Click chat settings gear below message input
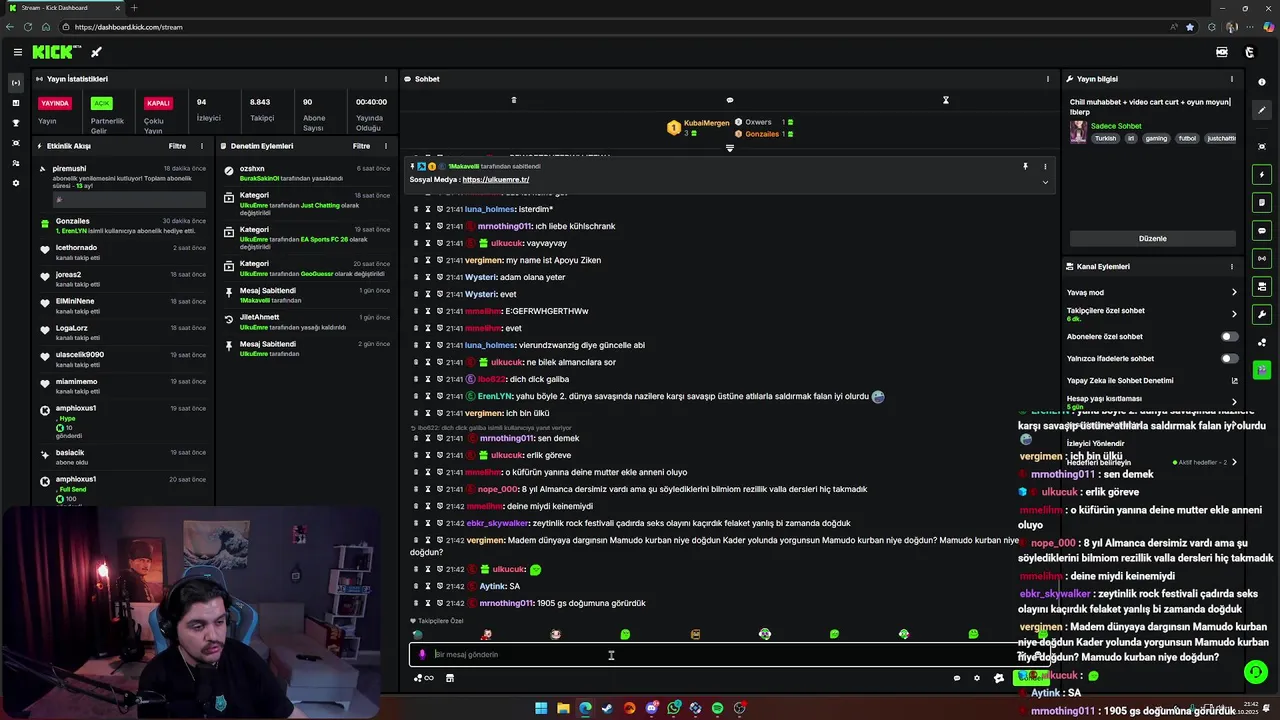The height and width of the screenshot is (720, 1280). [x=977, y=678]
